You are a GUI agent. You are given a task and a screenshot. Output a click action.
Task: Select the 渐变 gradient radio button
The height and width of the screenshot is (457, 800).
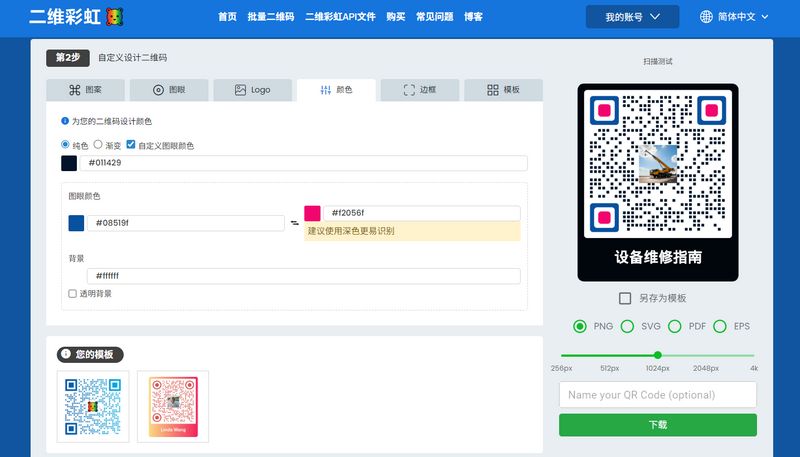coord(98,145)
